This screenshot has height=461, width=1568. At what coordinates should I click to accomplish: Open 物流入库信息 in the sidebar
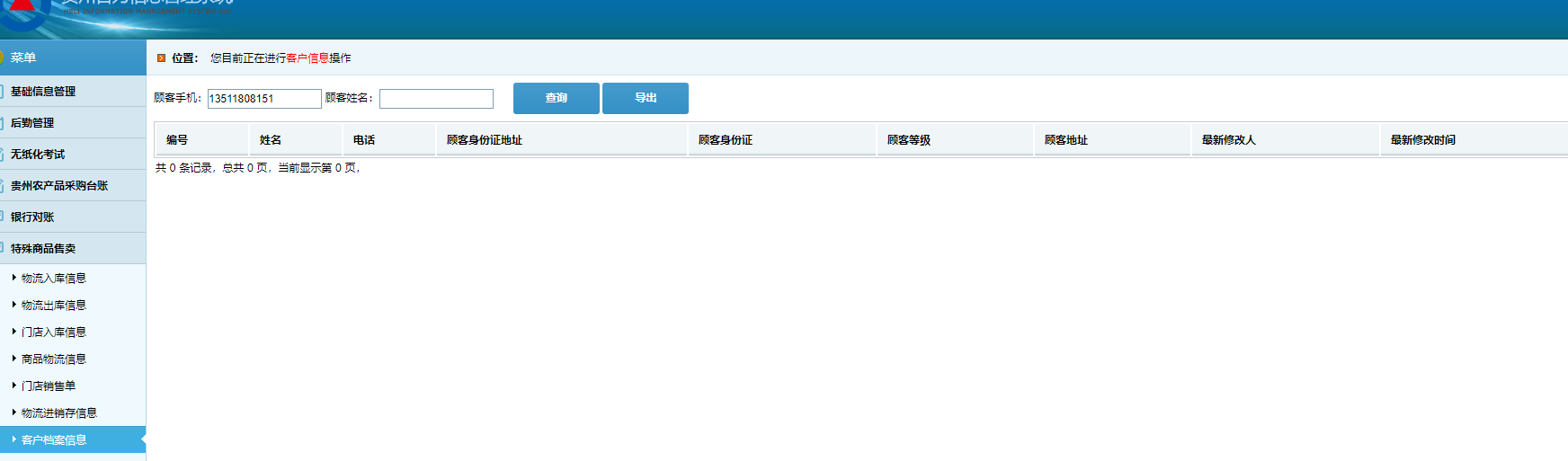tap(54, 279)
